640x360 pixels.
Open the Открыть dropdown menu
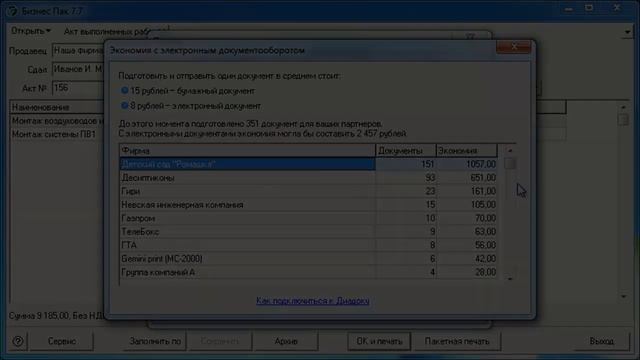point(31,31)
